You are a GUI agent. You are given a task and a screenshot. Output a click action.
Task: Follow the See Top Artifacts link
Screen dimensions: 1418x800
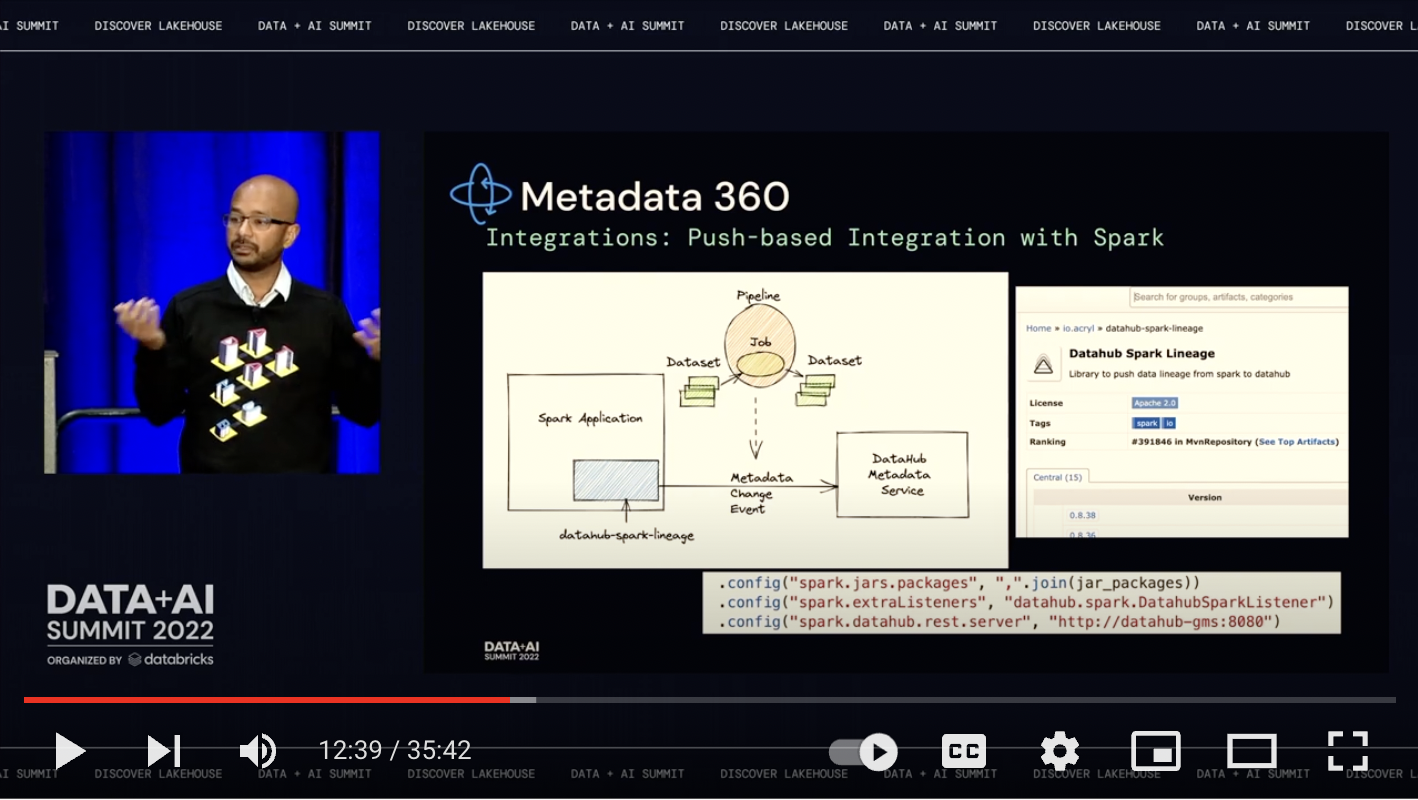coord(1297,442)
